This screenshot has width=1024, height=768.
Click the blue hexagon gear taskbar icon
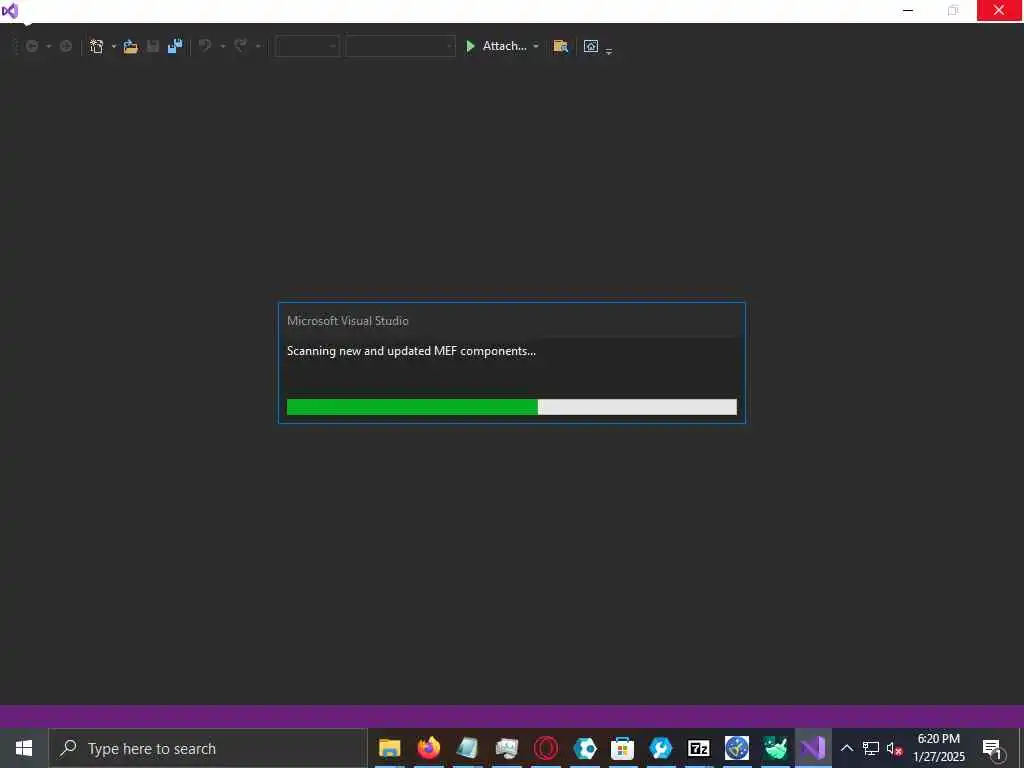pyautogui.click(x=584, y=748)
